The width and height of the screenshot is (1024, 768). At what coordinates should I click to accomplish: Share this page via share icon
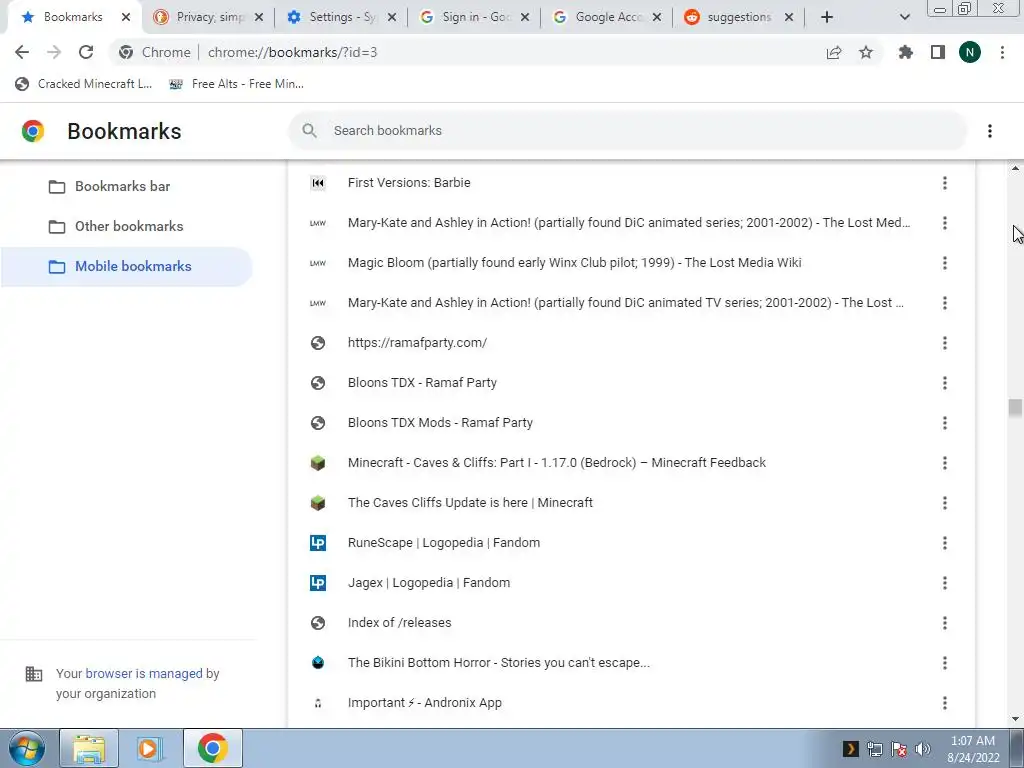[x=834, y=52]
